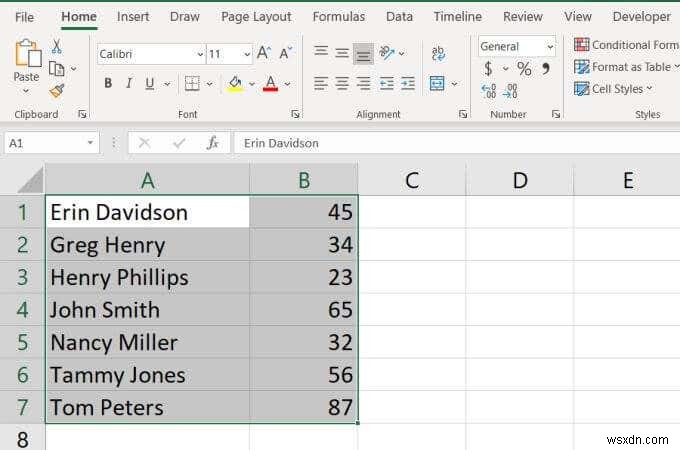Open the Review tab
The height and width of the screenshot is (450, 680).
click(x=523, y=17)
